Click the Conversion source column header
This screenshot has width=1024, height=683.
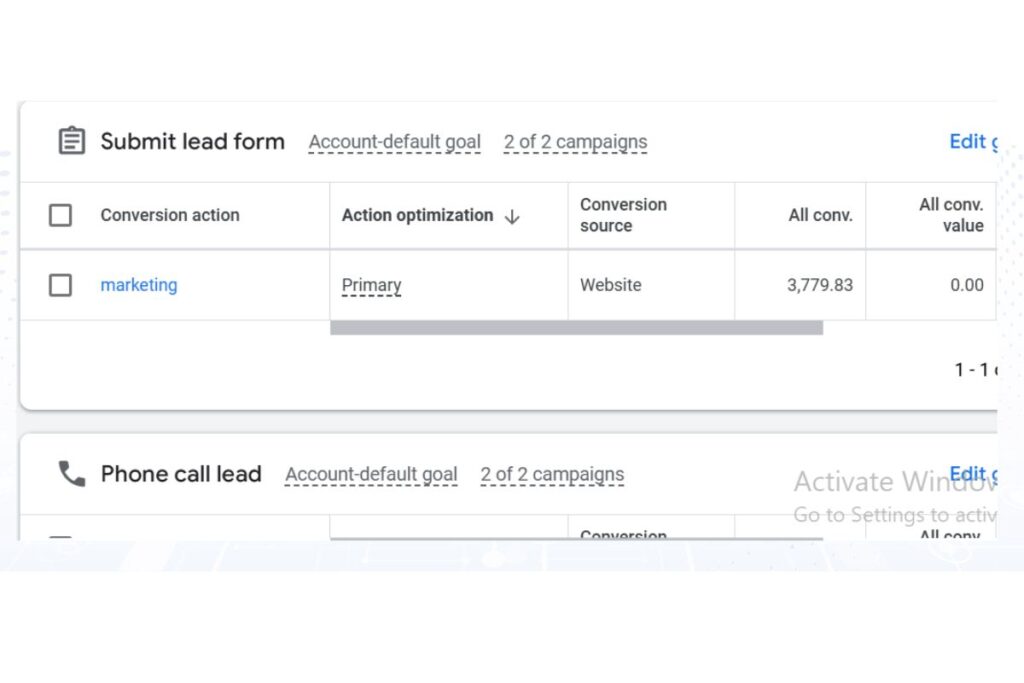(623, 215)
